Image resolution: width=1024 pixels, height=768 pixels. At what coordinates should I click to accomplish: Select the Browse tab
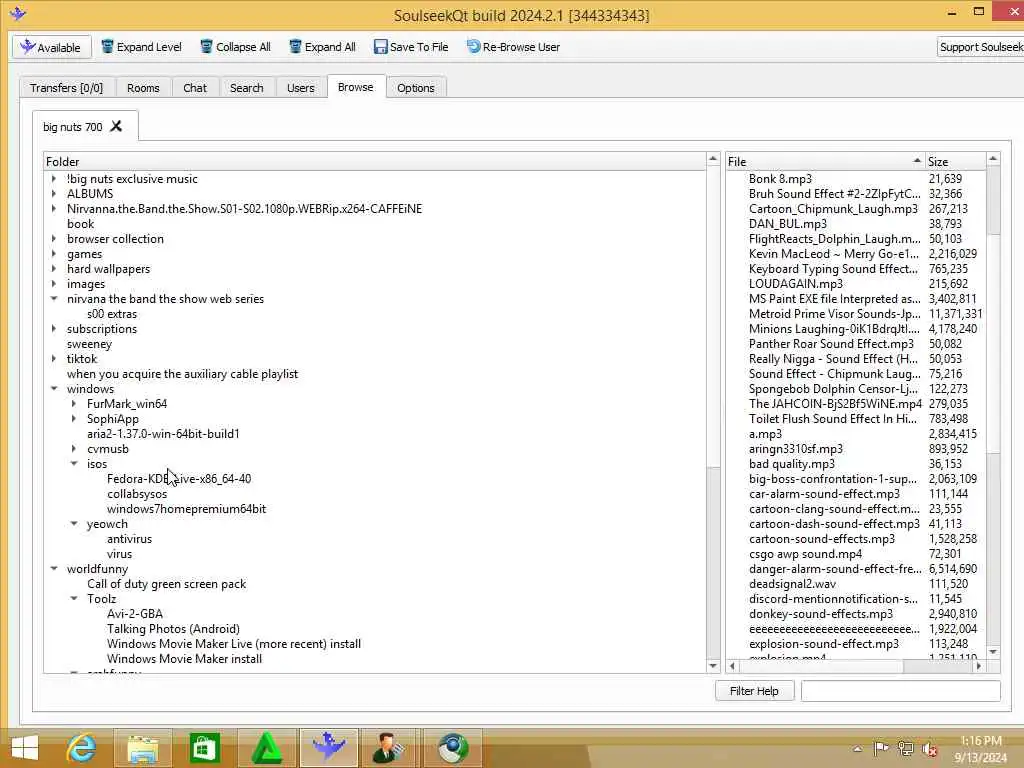(x=356, y=87)
